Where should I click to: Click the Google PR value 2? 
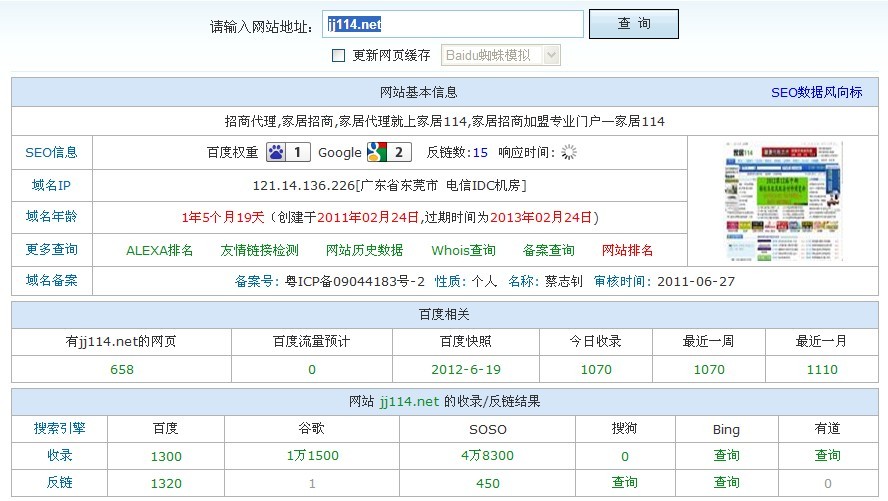click(x=399, y=152)
